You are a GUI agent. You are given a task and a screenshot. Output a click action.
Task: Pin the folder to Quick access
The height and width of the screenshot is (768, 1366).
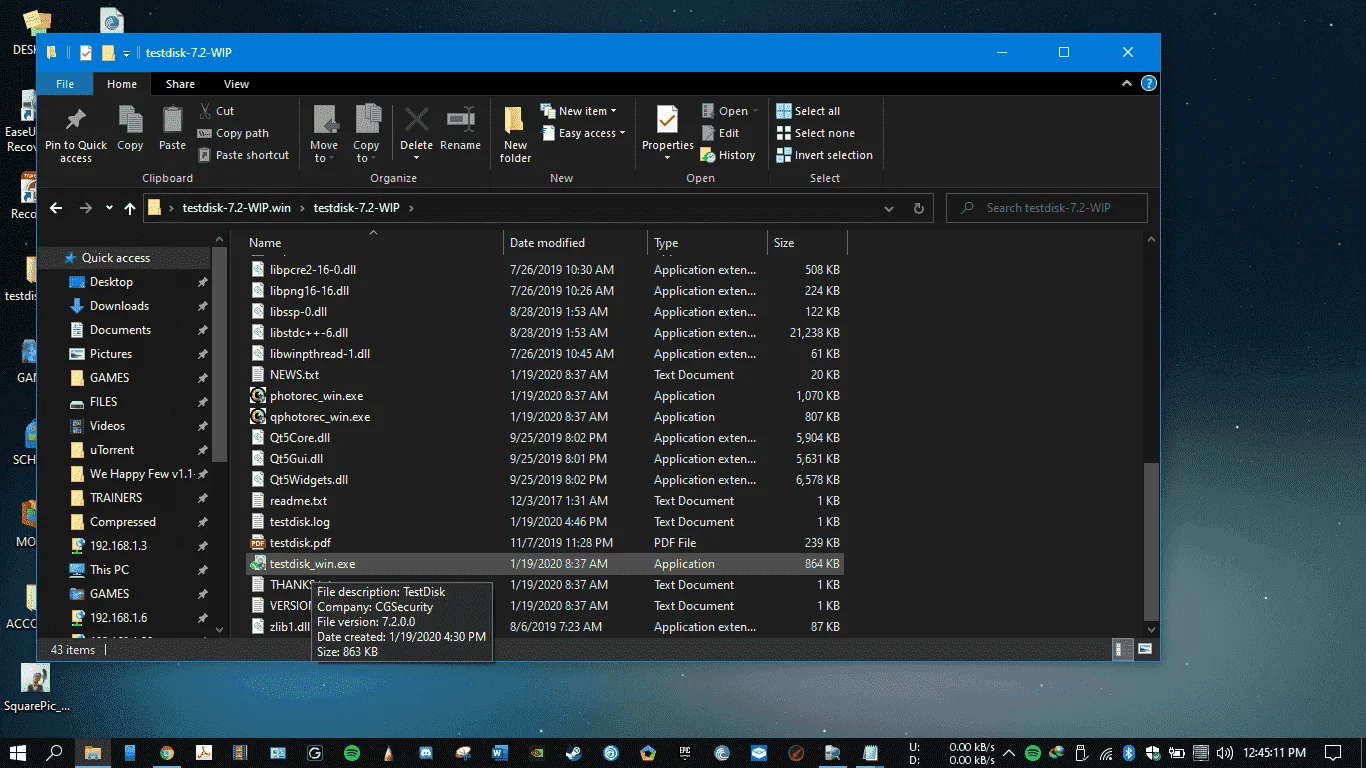click(75, 134)
